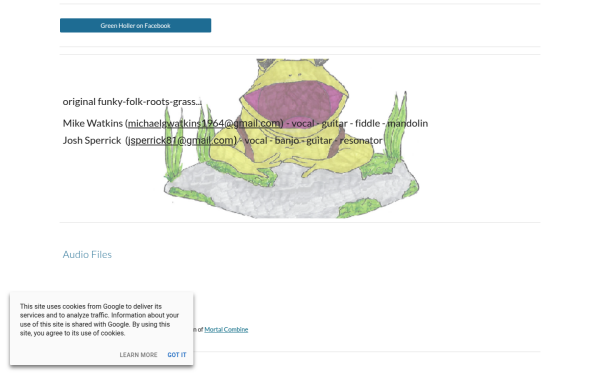Click the cookie notice message text
This screenshot has width=600, height=375.
99,320
